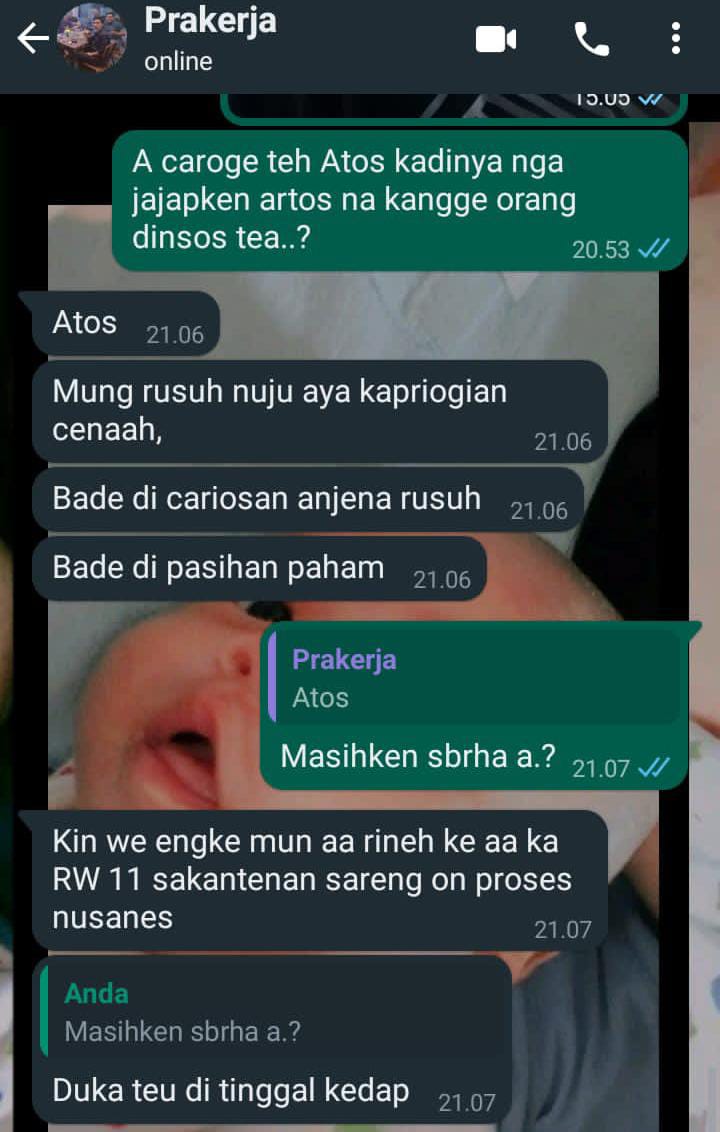Screen dimensions: 720x1132
Task: Select the 'Mung rusuh nuju aya kapriogian' message
Action: click(x=320, y=412)
